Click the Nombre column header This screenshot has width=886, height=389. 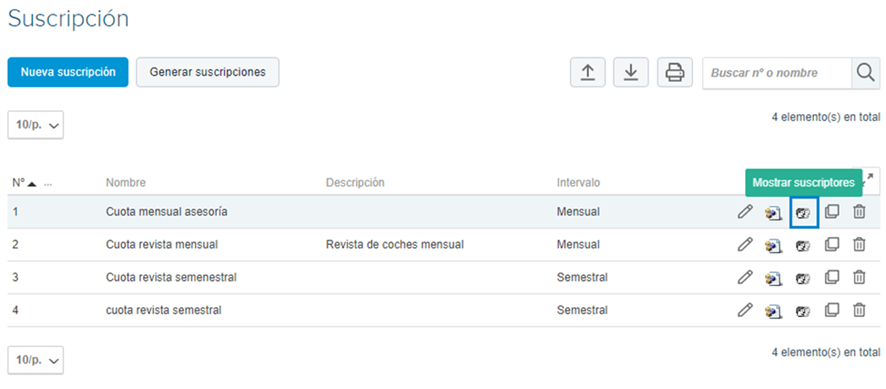125,183
